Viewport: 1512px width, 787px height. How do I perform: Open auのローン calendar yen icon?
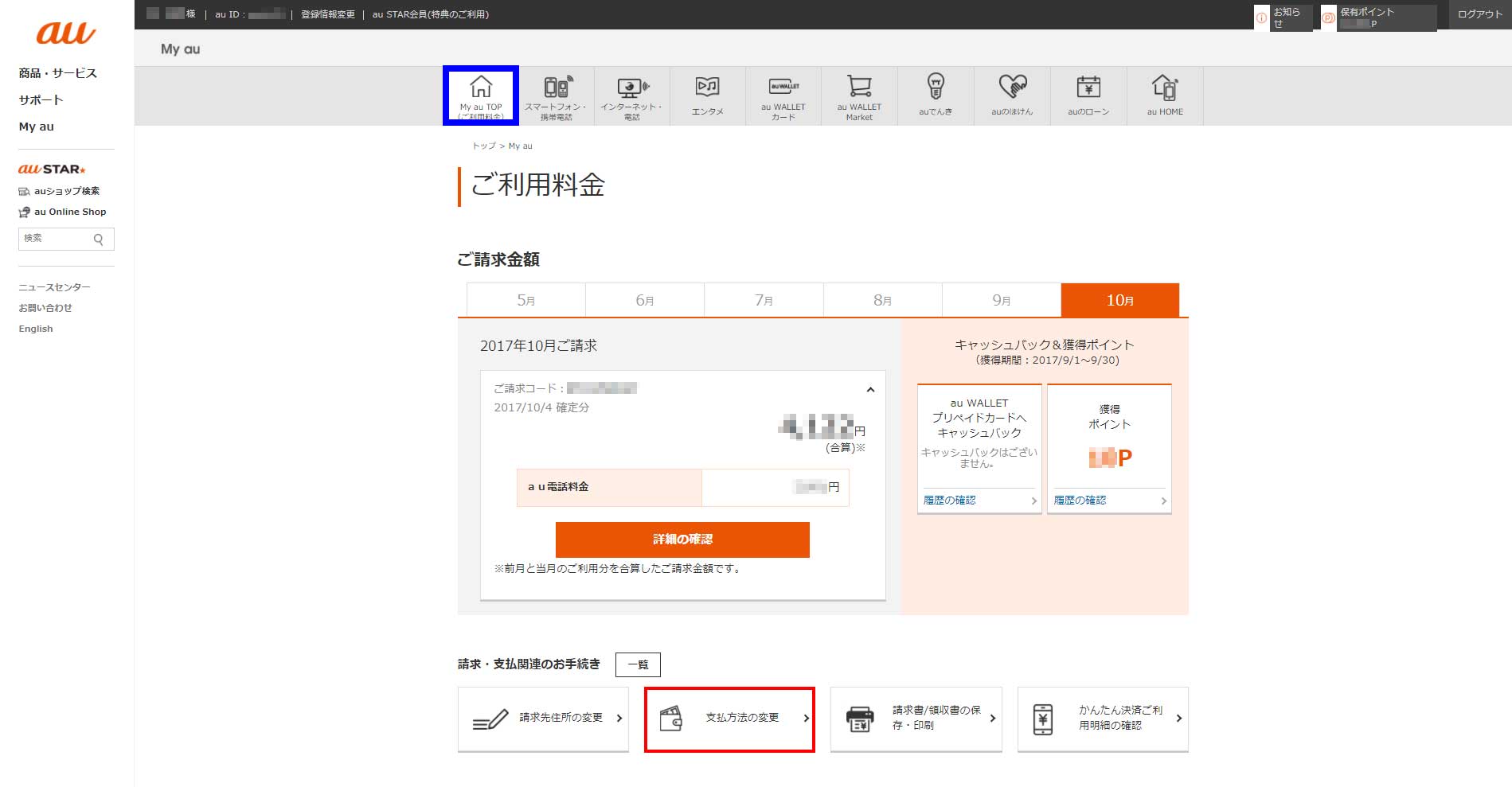tap(1088, 86)
